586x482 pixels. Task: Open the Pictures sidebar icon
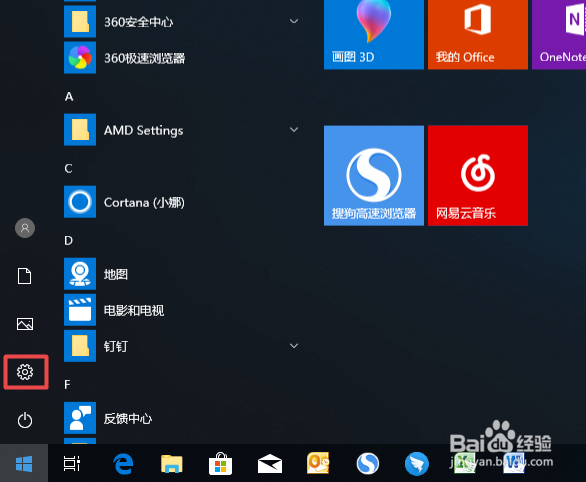[25, 324]
